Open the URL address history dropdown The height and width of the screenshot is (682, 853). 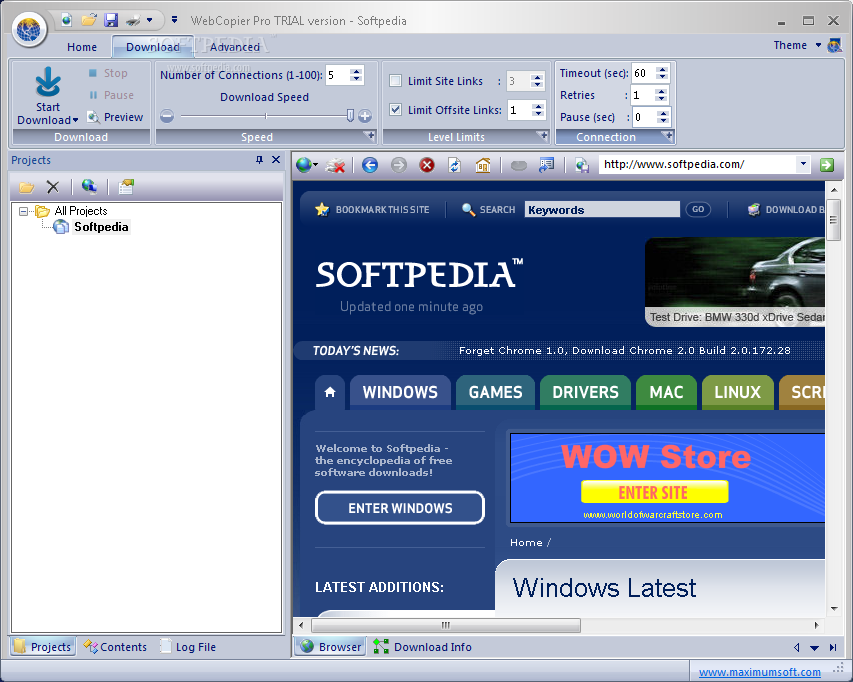coord(803,164)
